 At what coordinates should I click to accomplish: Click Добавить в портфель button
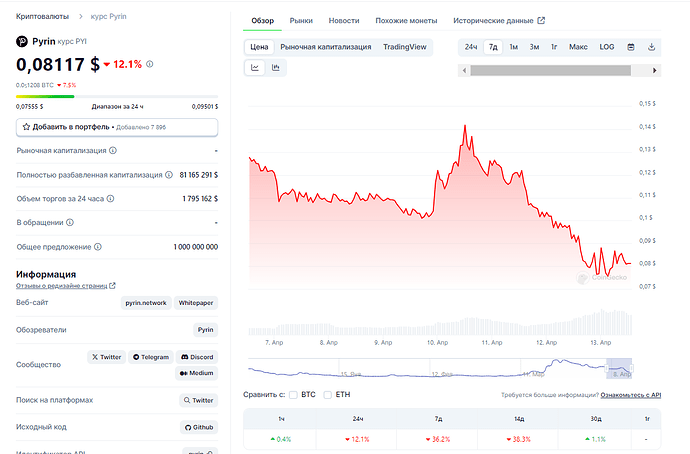pyautogui.click(x=117, y=127)
